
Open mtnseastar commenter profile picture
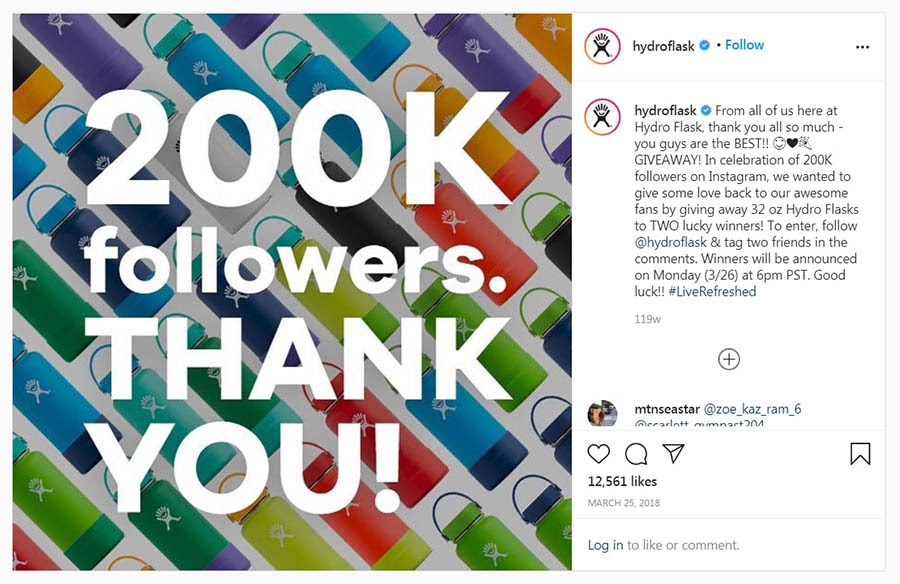point(602,413)
